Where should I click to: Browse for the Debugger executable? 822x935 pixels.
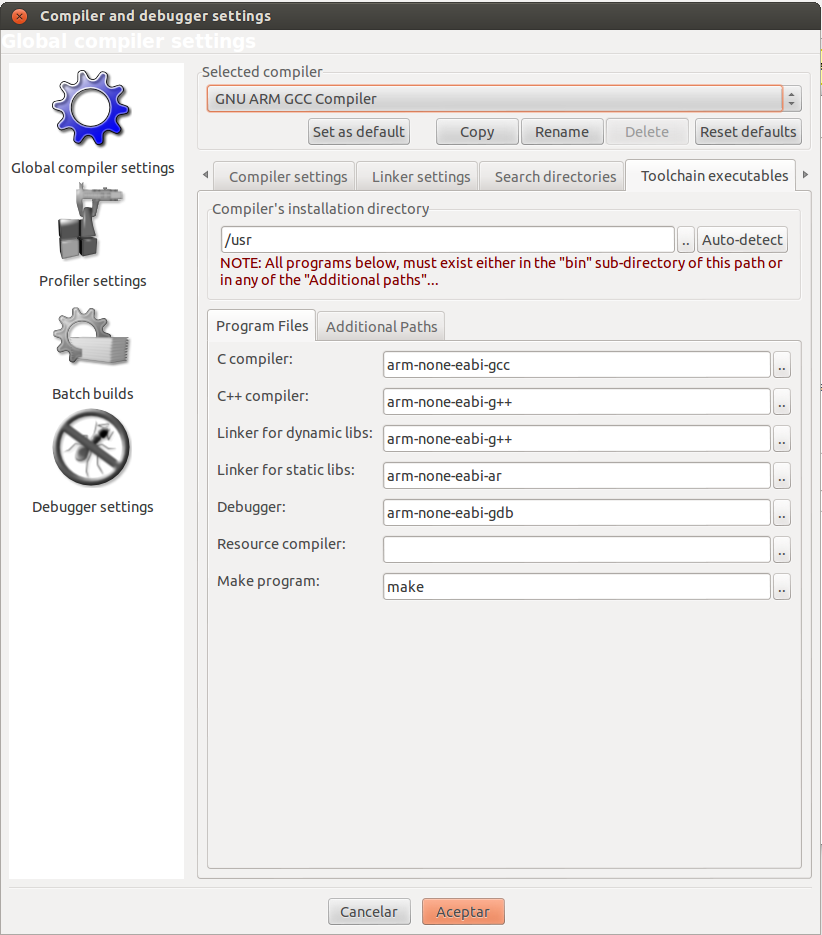click(x=782, y=513)
